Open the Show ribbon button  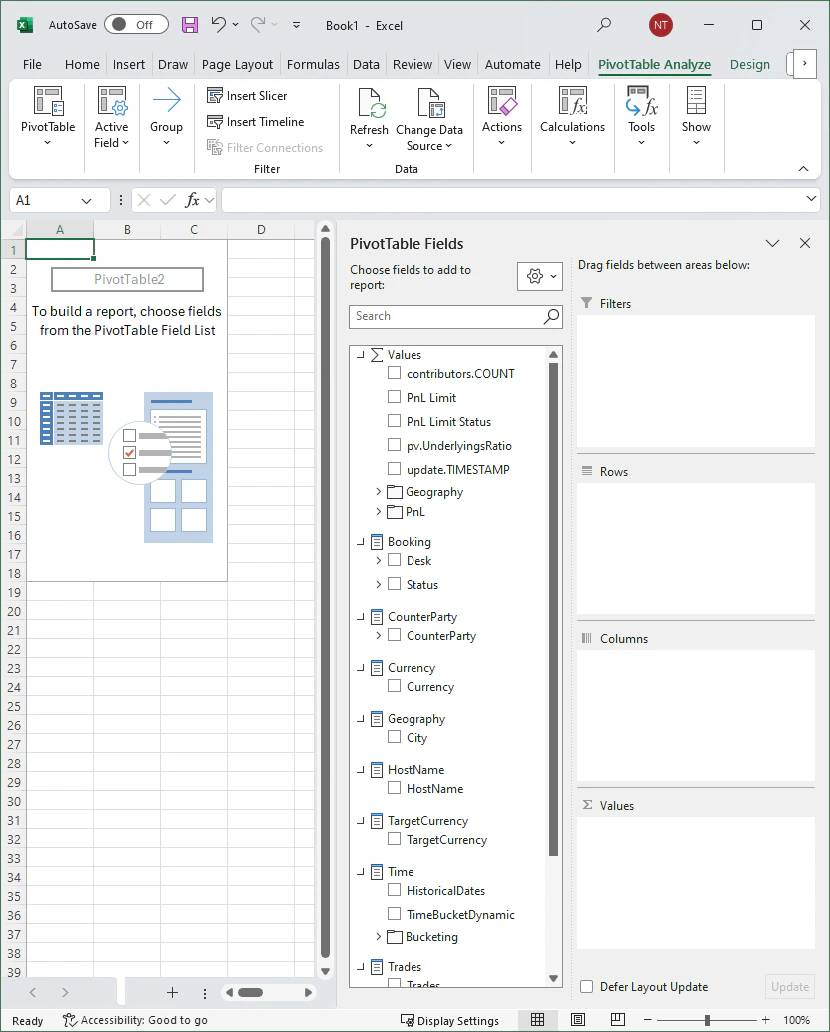[x=696, y=117]
